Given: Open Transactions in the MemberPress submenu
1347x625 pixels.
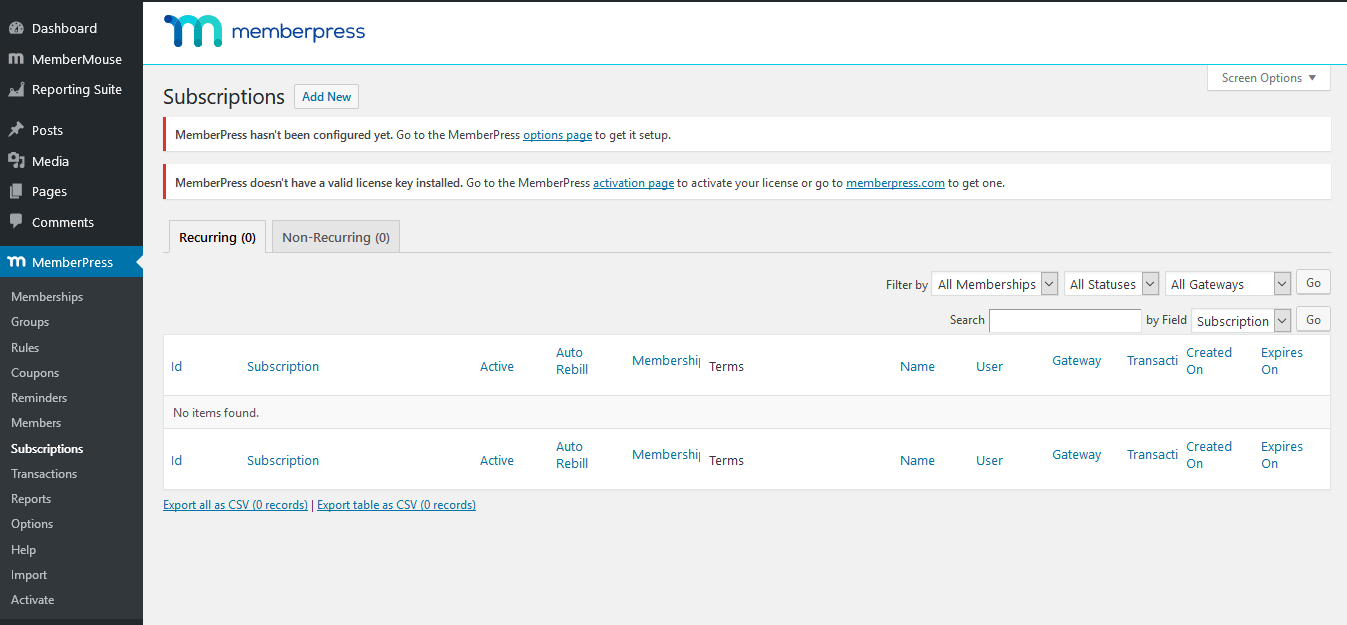Looking at the screenshot, I should (x=44, y=474).
